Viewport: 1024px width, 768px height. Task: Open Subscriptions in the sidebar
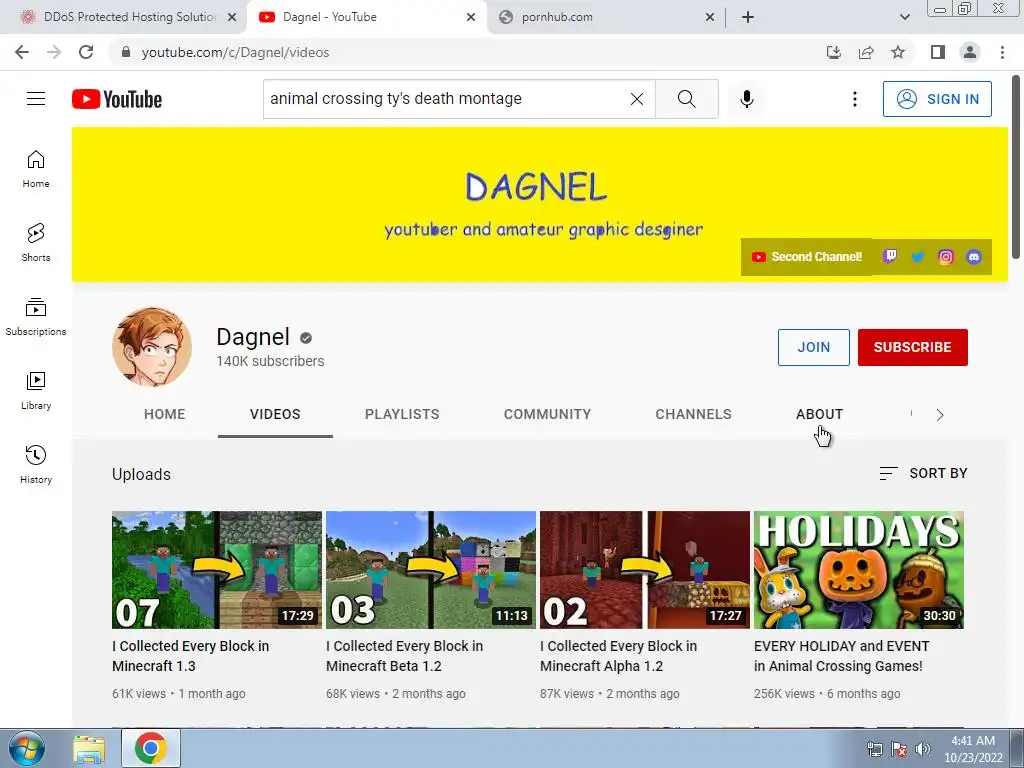(x=36, y=317)
